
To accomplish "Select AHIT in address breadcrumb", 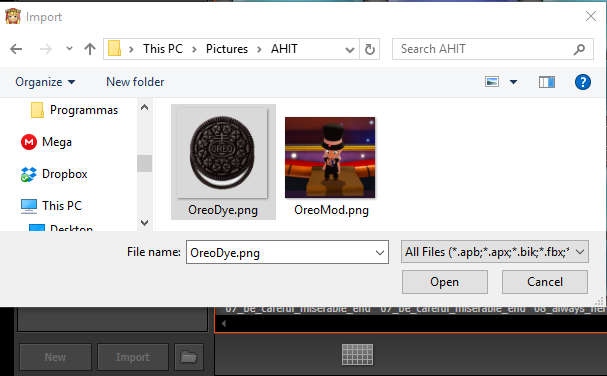I will pos(284,49).
